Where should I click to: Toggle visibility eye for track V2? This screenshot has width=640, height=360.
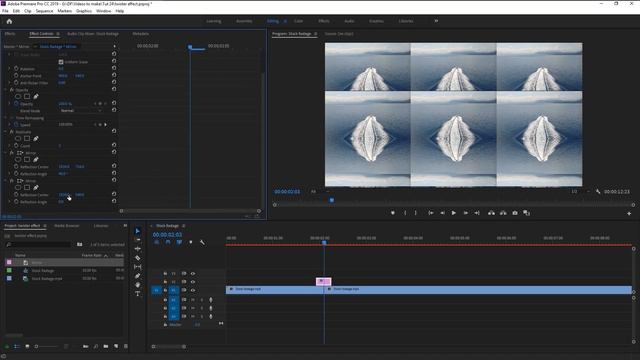coord(193,282)
